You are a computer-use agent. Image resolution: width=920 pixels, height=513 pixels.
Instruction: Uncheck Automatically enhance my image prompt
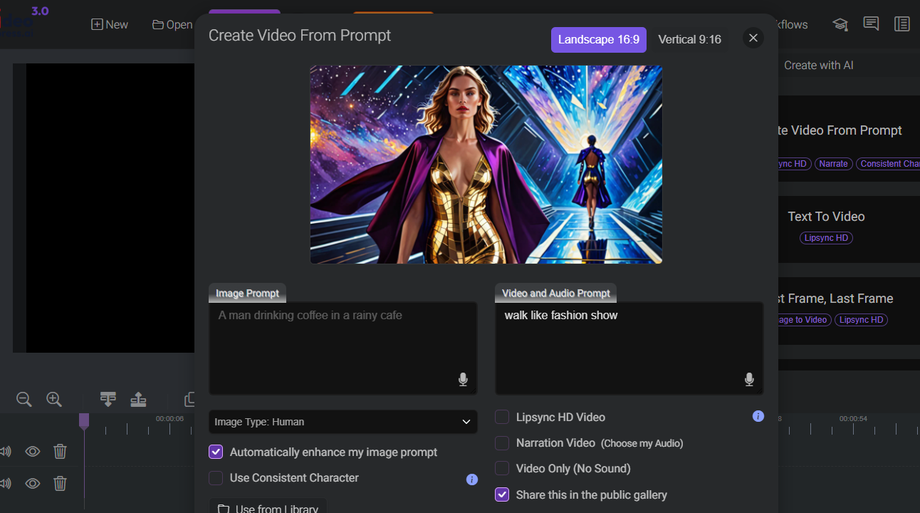coord(216,452)
